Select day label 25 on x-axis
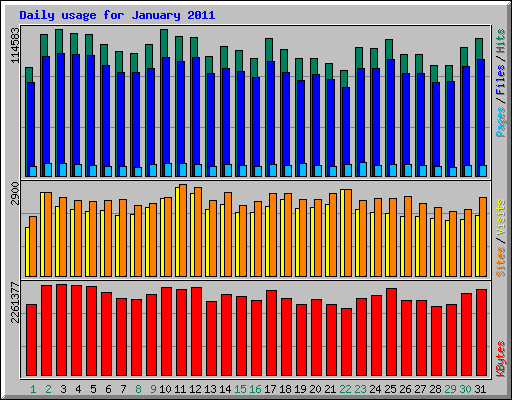512x400 pixels. (x=390, y=389)
